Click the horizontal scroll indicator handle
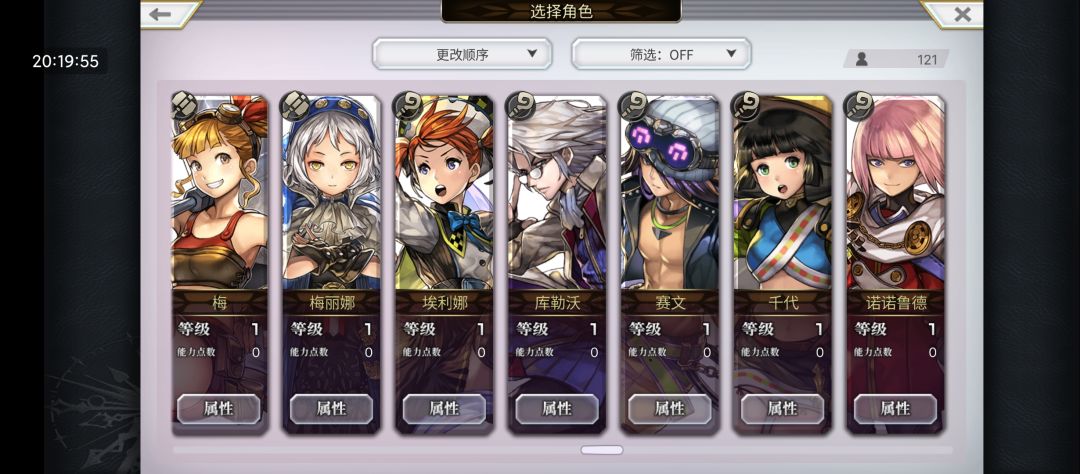This screenshot has height=474, width=1080. pos(601,450)
